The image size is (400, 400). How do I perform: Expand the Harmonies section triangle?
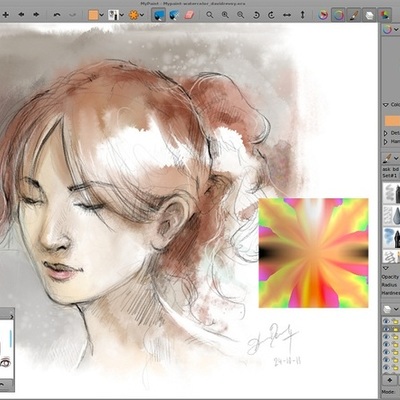pyautogui.click(x=386, y=142)
